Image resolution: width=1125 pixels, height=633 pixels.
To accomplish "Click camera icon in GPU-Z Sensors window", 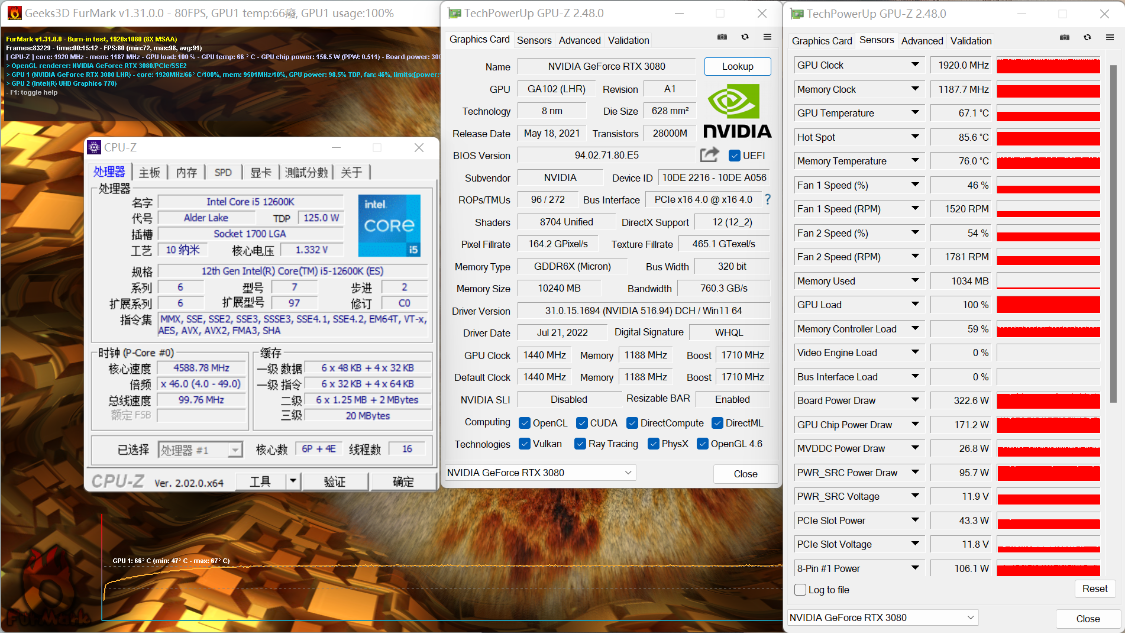I will coord(1066,38).
